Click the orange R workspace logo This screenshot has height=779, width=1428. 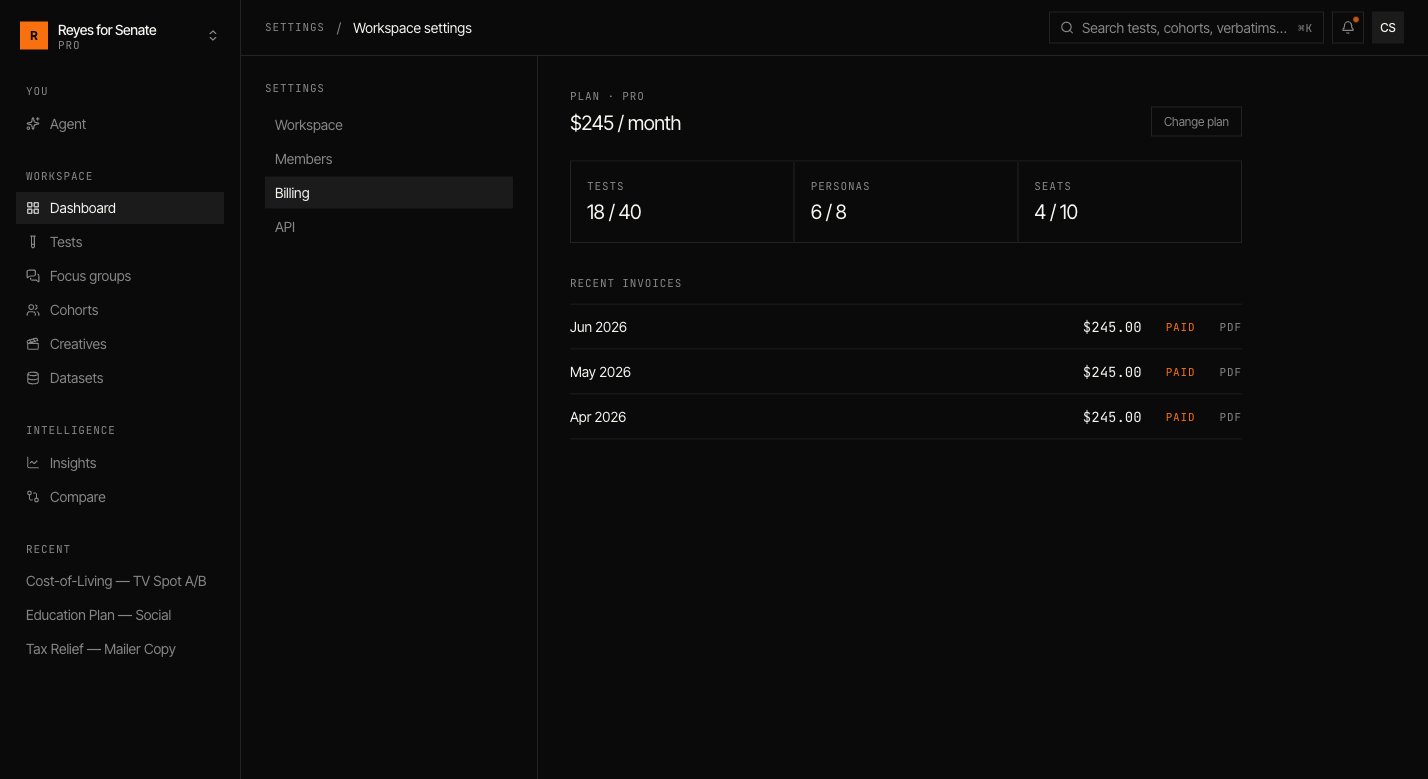(x=34, y=36)
